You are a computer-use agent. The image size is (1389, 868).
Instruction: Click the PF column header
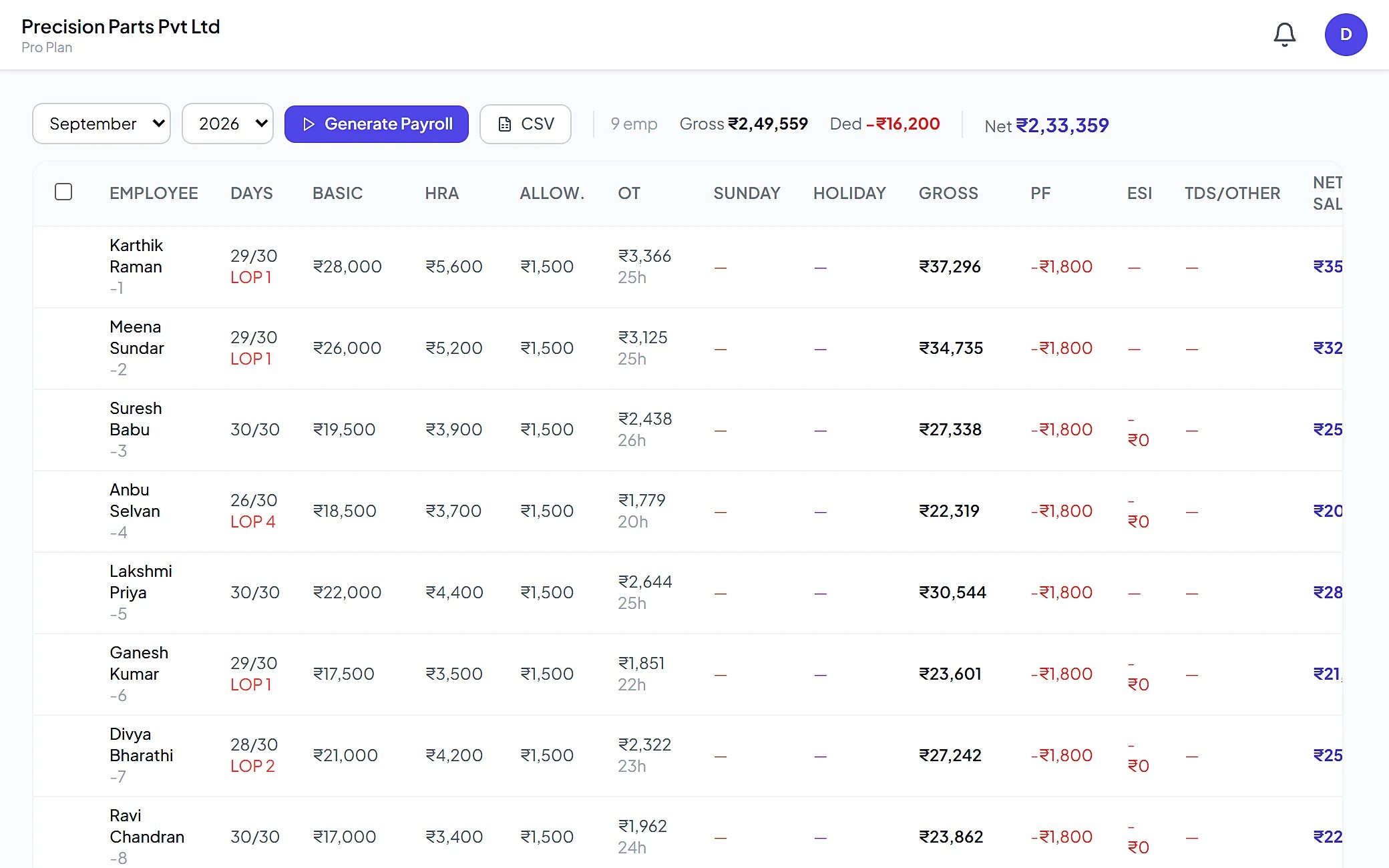point(1040,194)
